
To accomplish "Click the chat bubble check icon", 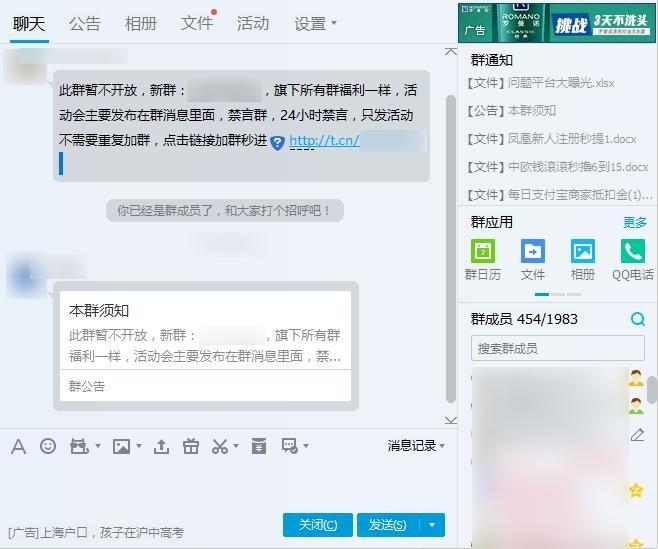I will pos(290,446).
